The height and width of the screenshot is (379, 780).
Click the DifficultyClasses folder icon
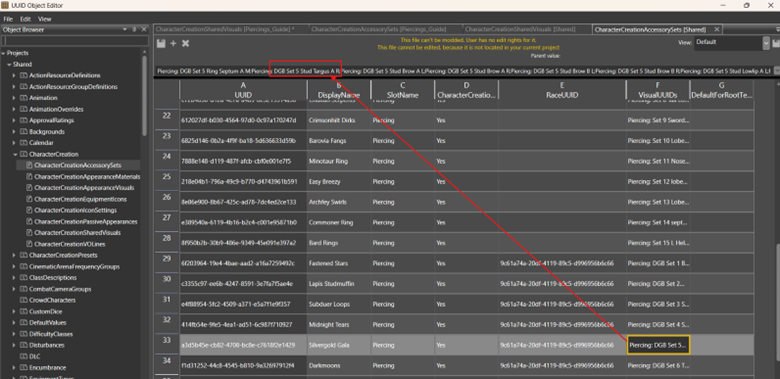23,334
